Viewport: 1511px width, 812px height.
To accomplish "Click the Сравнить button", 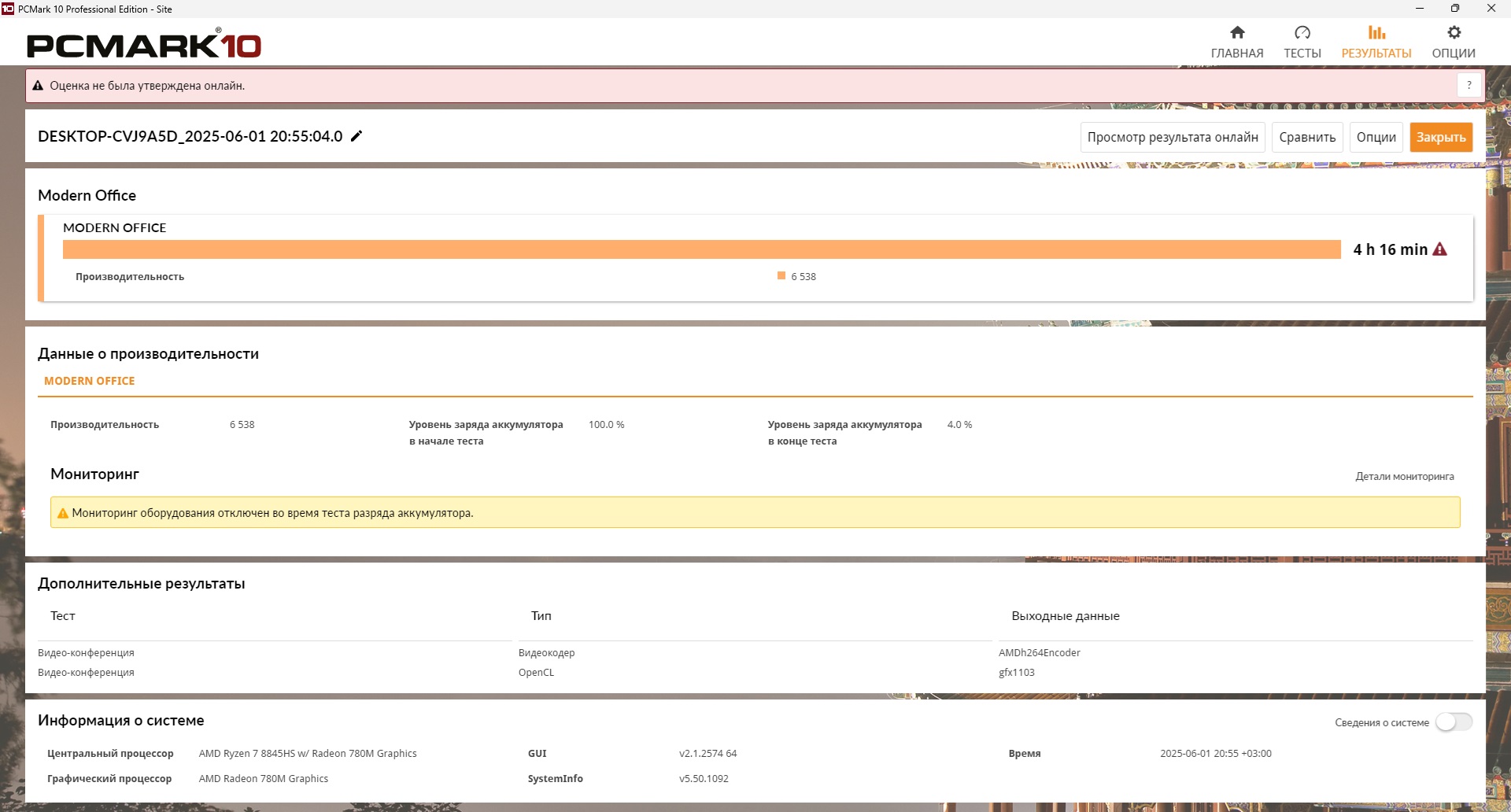I will [1307, 137].
